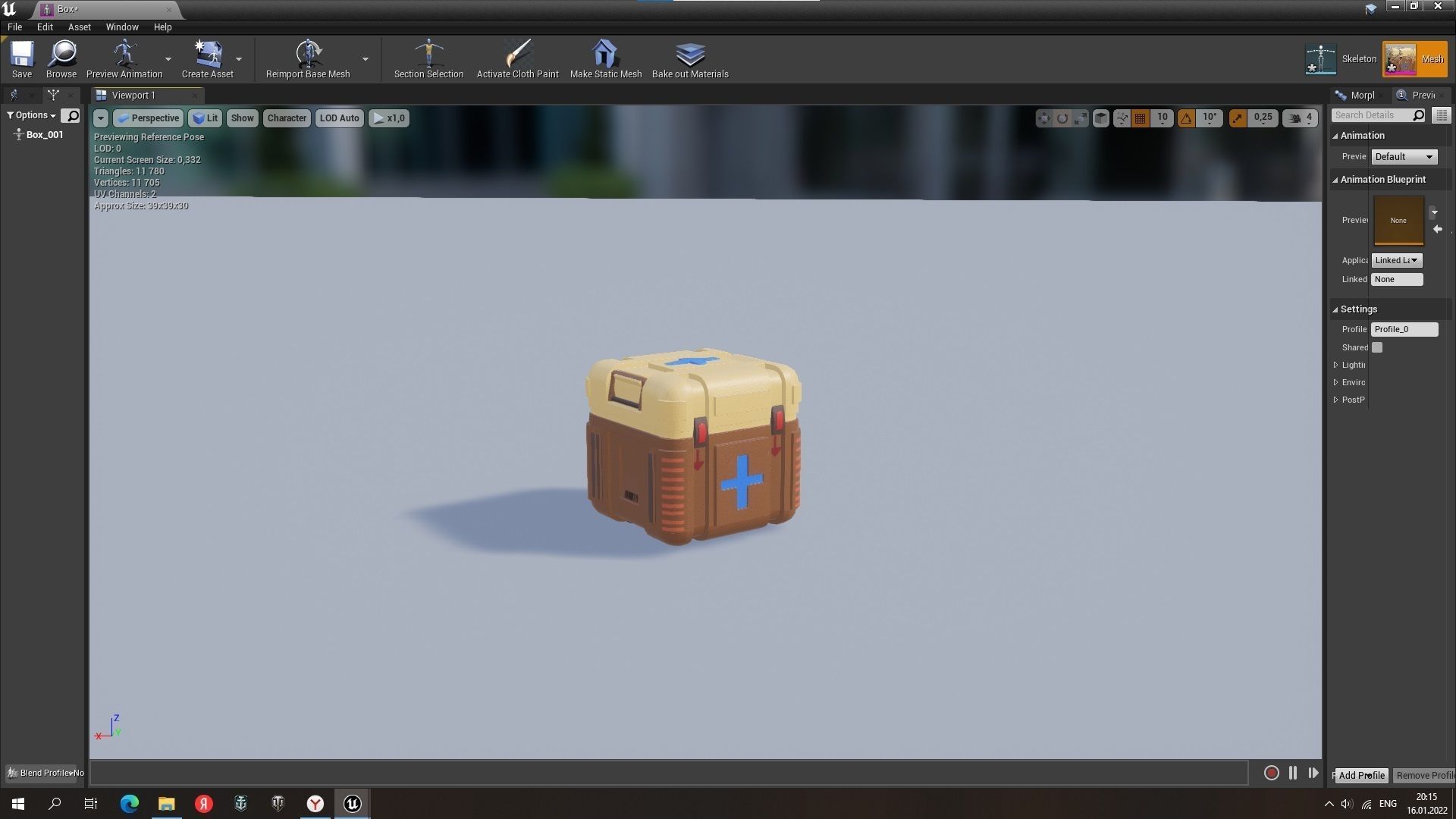Screen dimensions: 1456x819
Task: Open Microsoft Edge from taskbar
Action: click(130, 804)
